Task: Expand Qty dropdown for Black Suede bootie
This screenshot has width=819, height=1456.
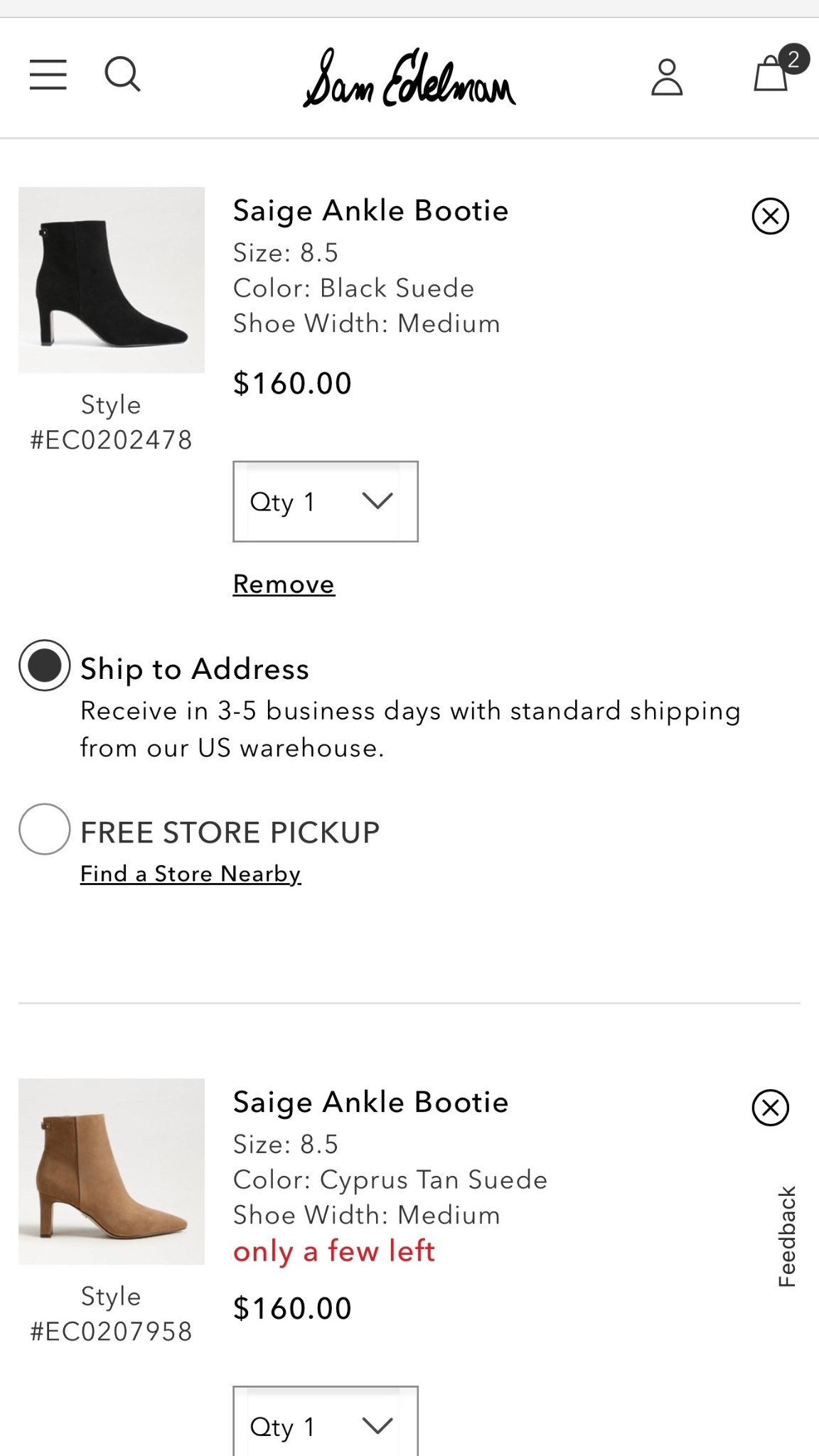Action: click(325, 502)
